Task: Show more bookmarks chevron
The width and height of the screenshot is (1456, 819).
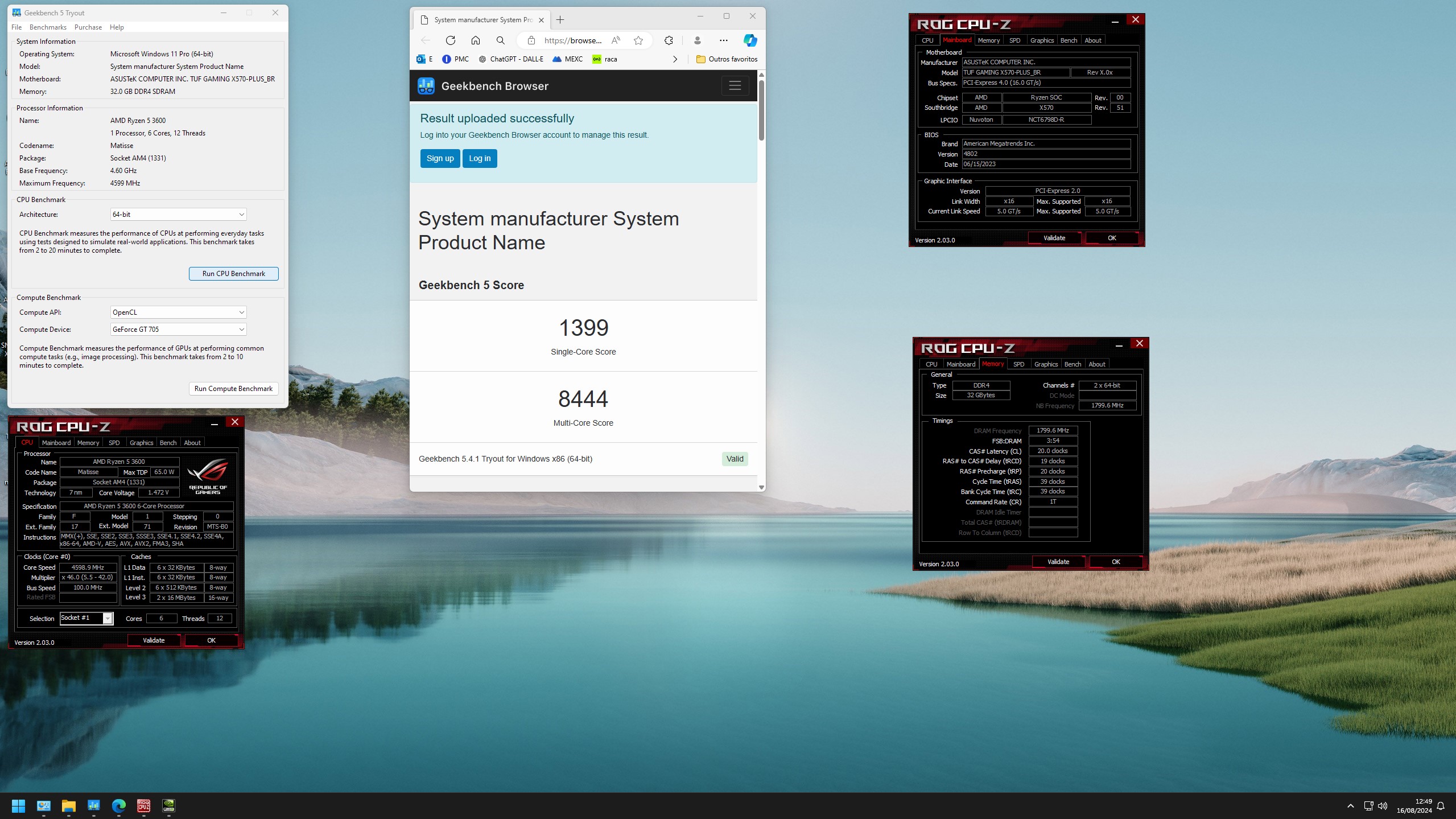Action: (675, 59)
